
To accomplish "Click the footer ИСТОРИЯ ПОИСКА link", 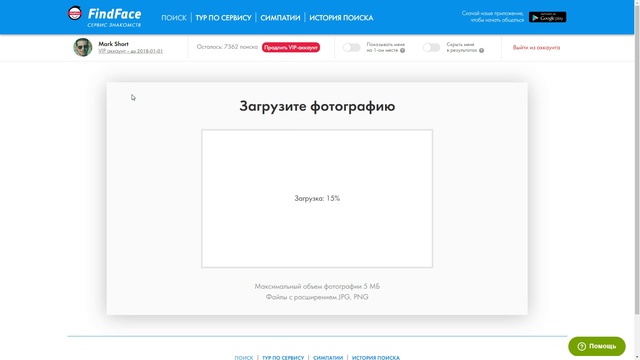I will click(x=376, y=358).
